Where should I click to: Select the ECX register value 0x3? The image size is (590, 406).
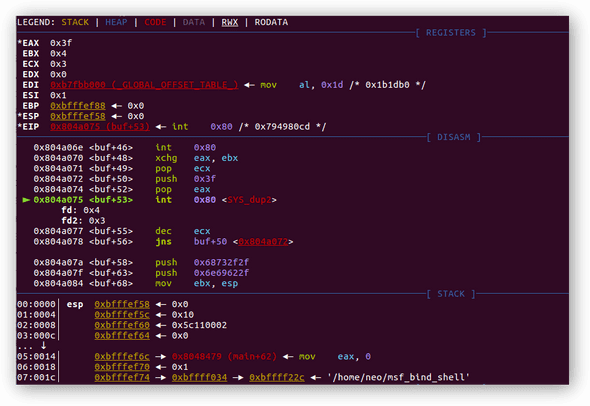coord(58,64)
